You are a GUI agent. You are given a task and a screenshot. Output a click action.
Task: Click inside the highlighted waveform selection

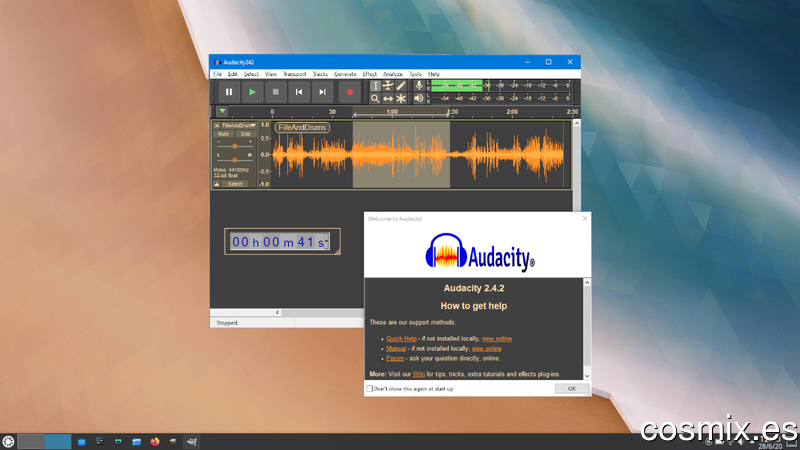(x=401, y=155)
